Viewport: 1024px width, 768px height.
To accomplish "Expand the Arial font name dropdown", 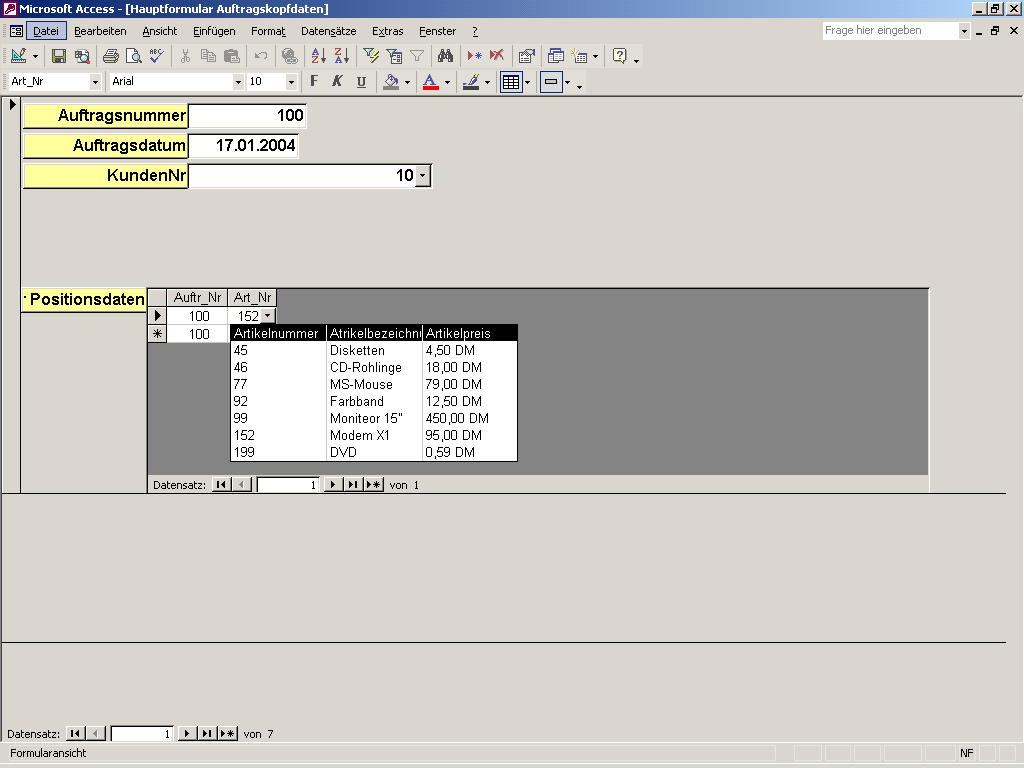I will click(238, 82).
